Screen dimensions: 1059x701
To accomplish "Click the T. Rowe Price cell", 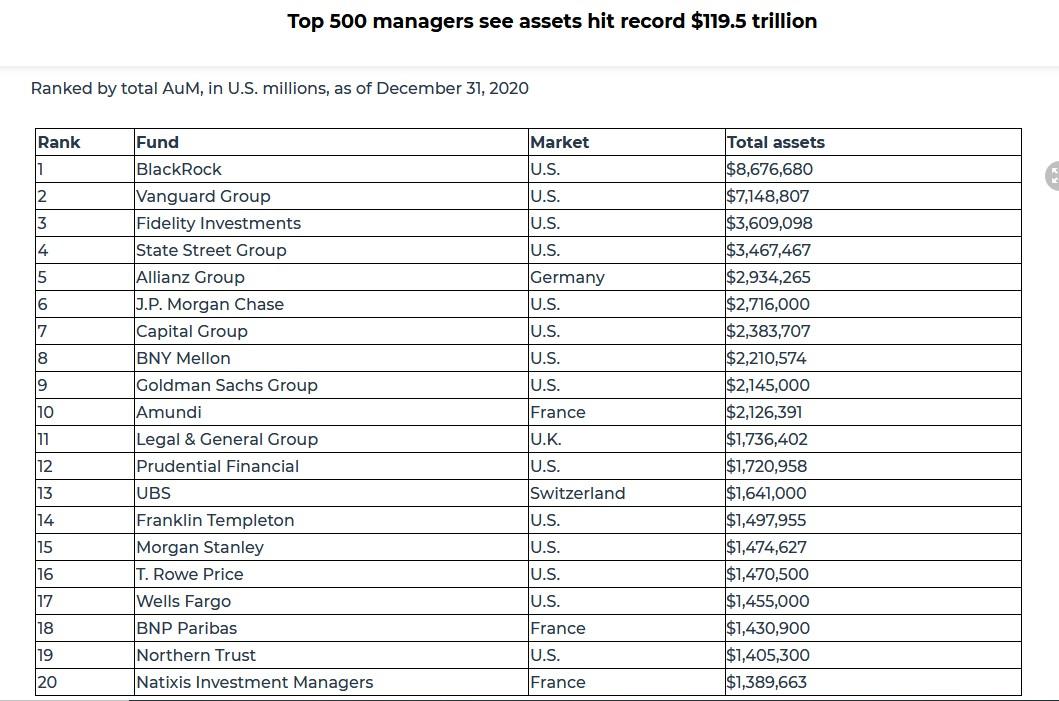I will pos(190,574).
